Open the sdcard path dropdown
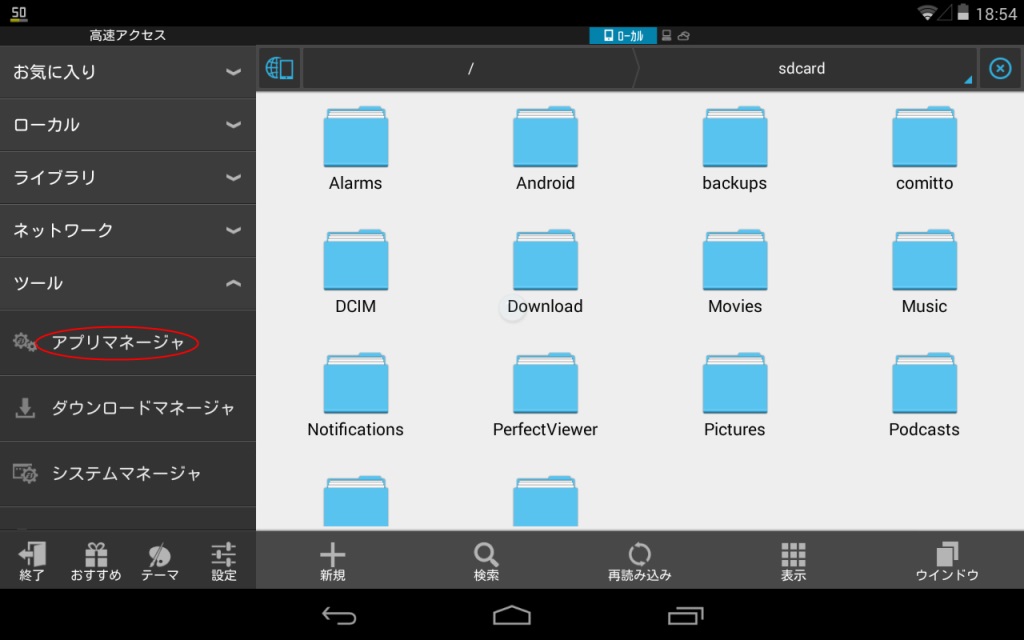The height and width of the screenshot is (640, 1024). click(805, 68)
